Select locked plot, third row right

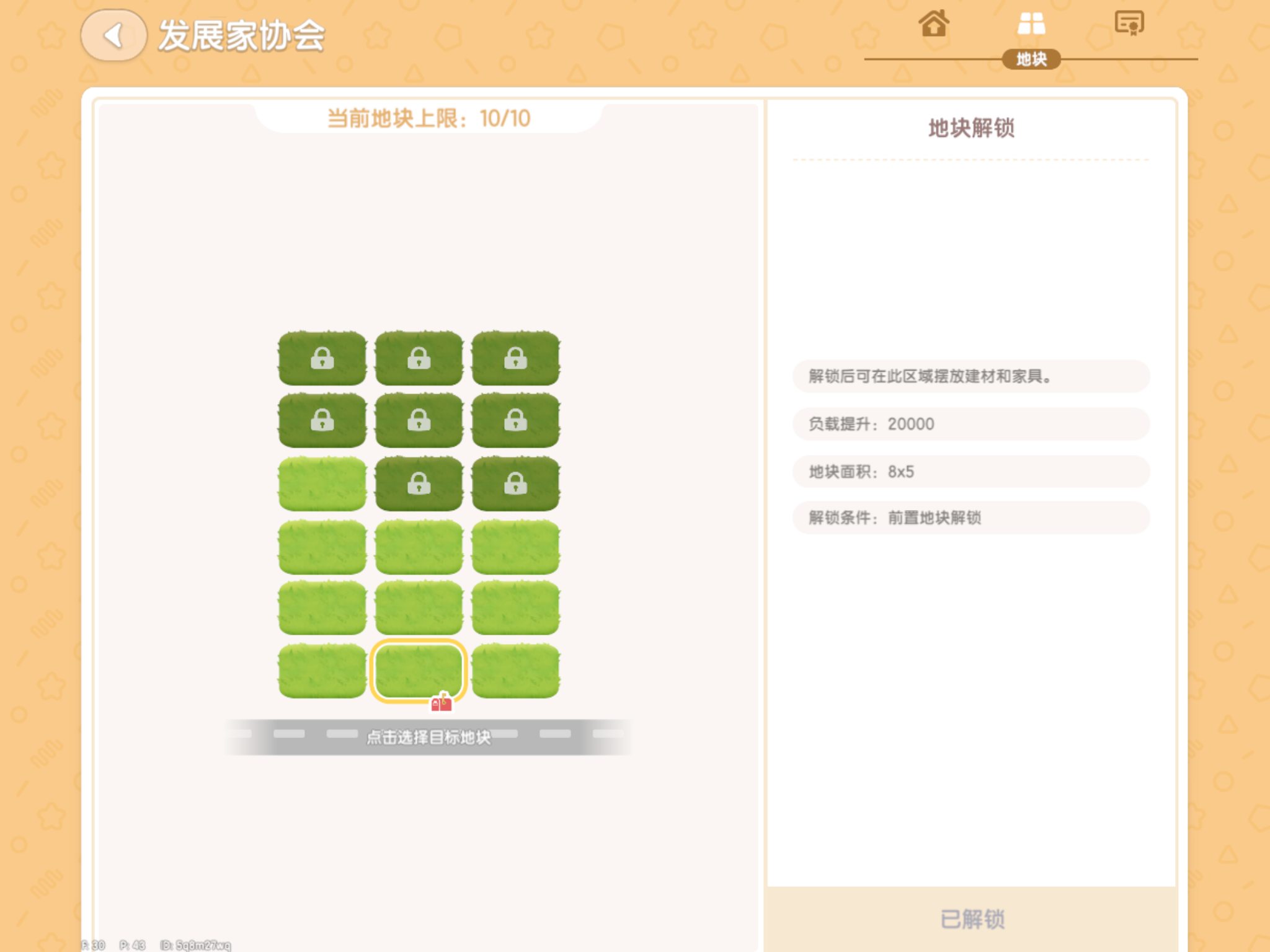pos(515,483)
